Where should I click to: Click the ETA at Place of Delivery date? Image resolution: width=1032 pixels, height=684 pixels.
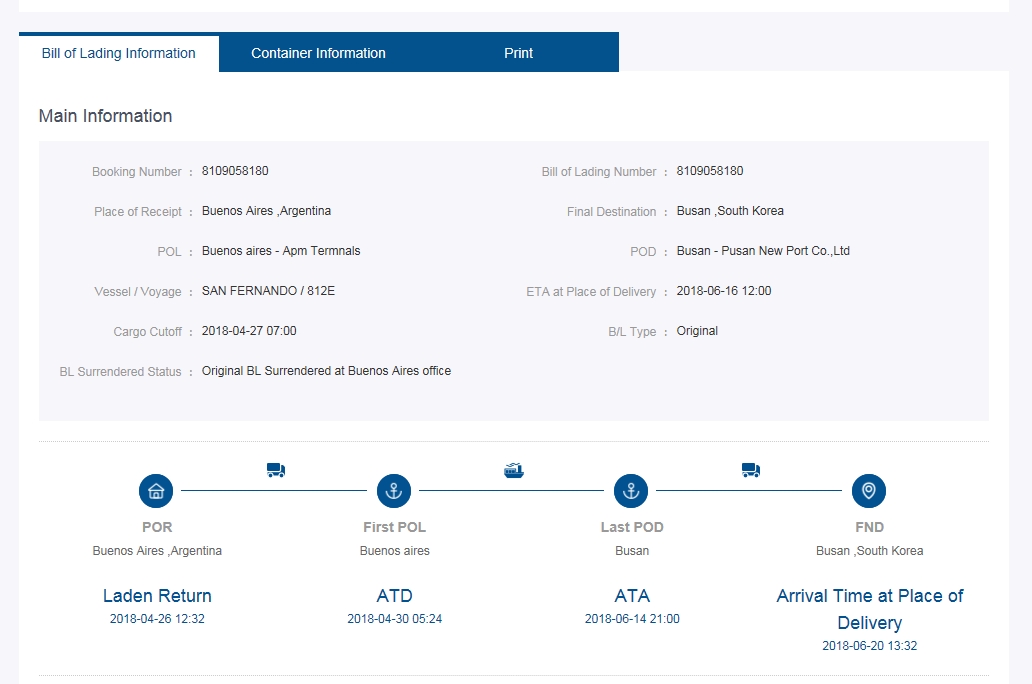point(724,291)
